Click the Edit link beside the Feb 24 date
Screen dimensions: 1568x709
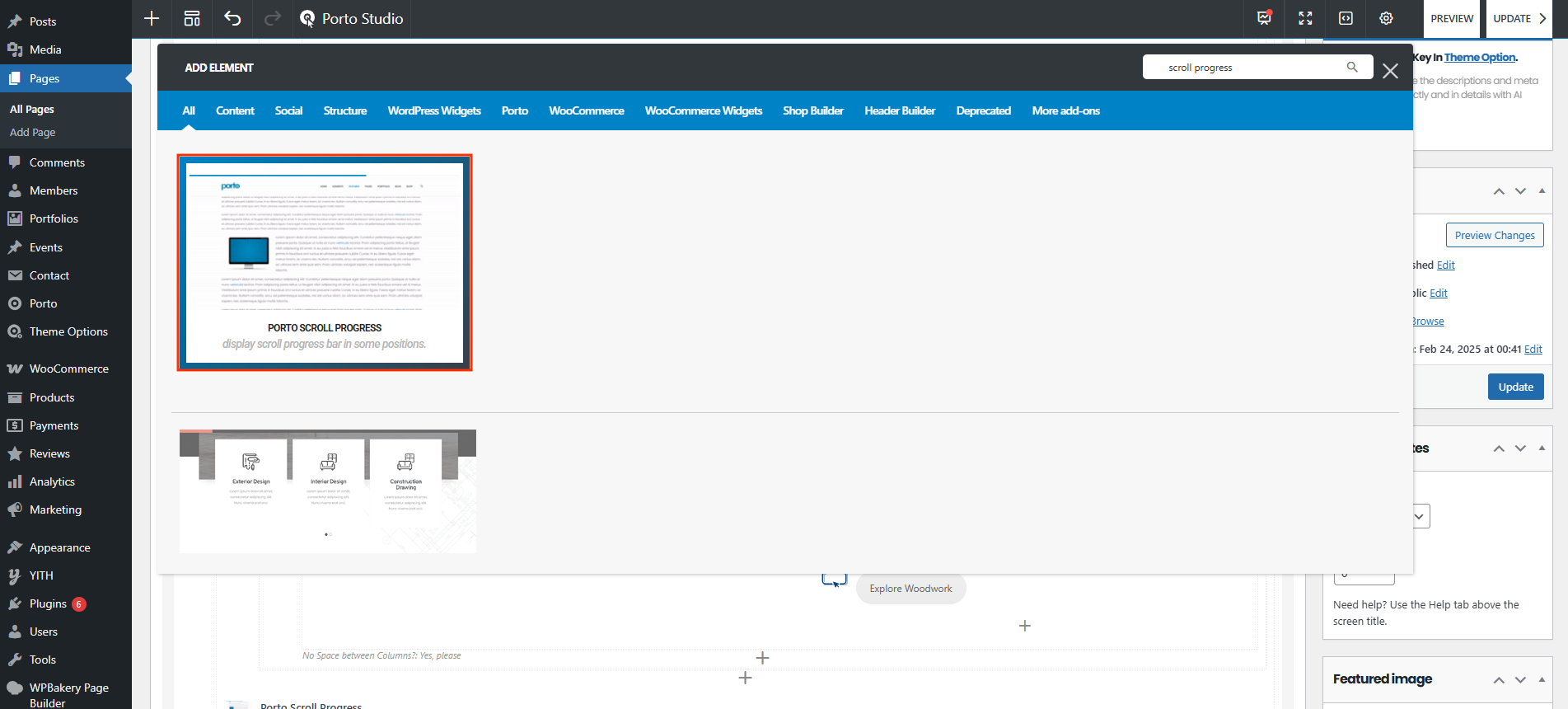1533,349
